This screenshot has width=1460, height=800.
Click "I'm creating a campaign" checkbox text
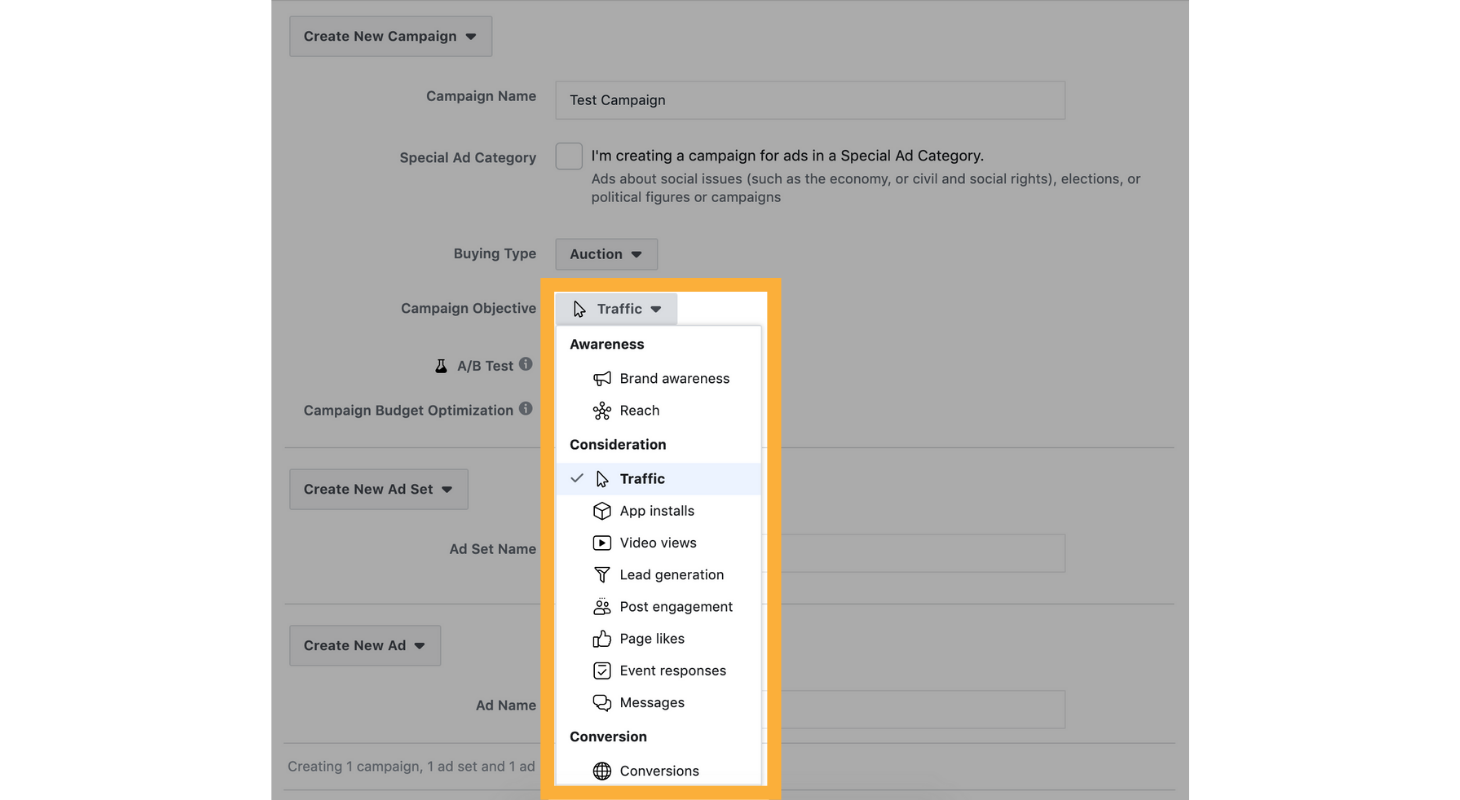787,155
